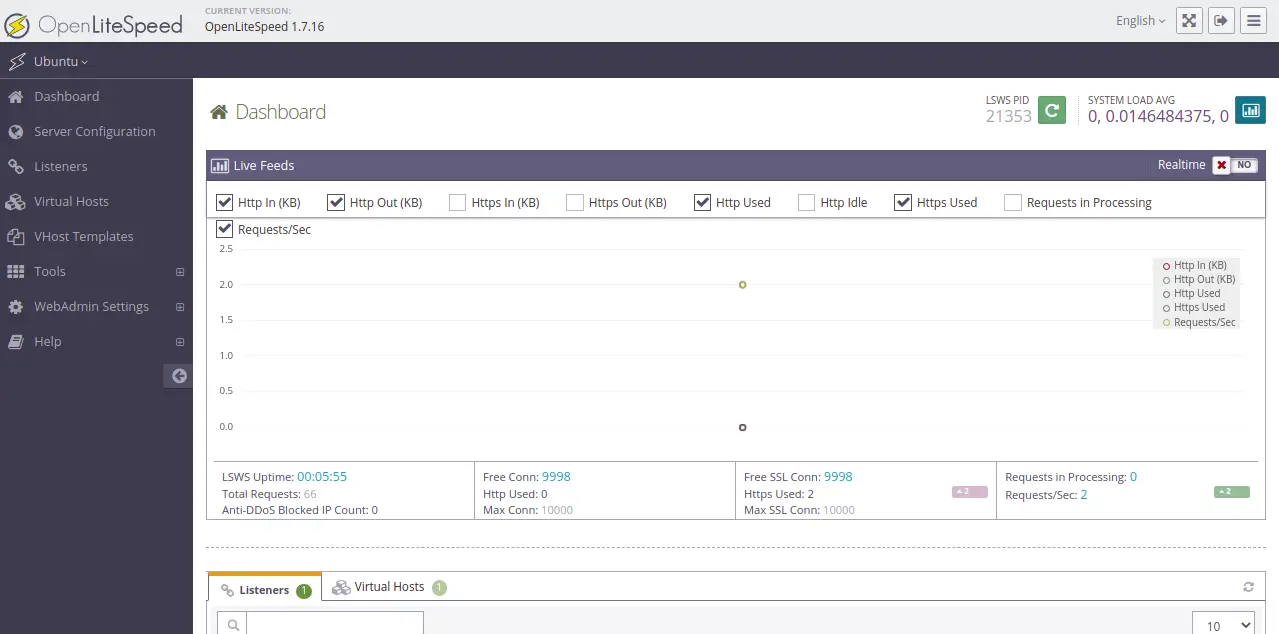Switch to the Virtual Hosts tab
The width and height of the screenshot is (1279, 634).
tap(389, 588)
